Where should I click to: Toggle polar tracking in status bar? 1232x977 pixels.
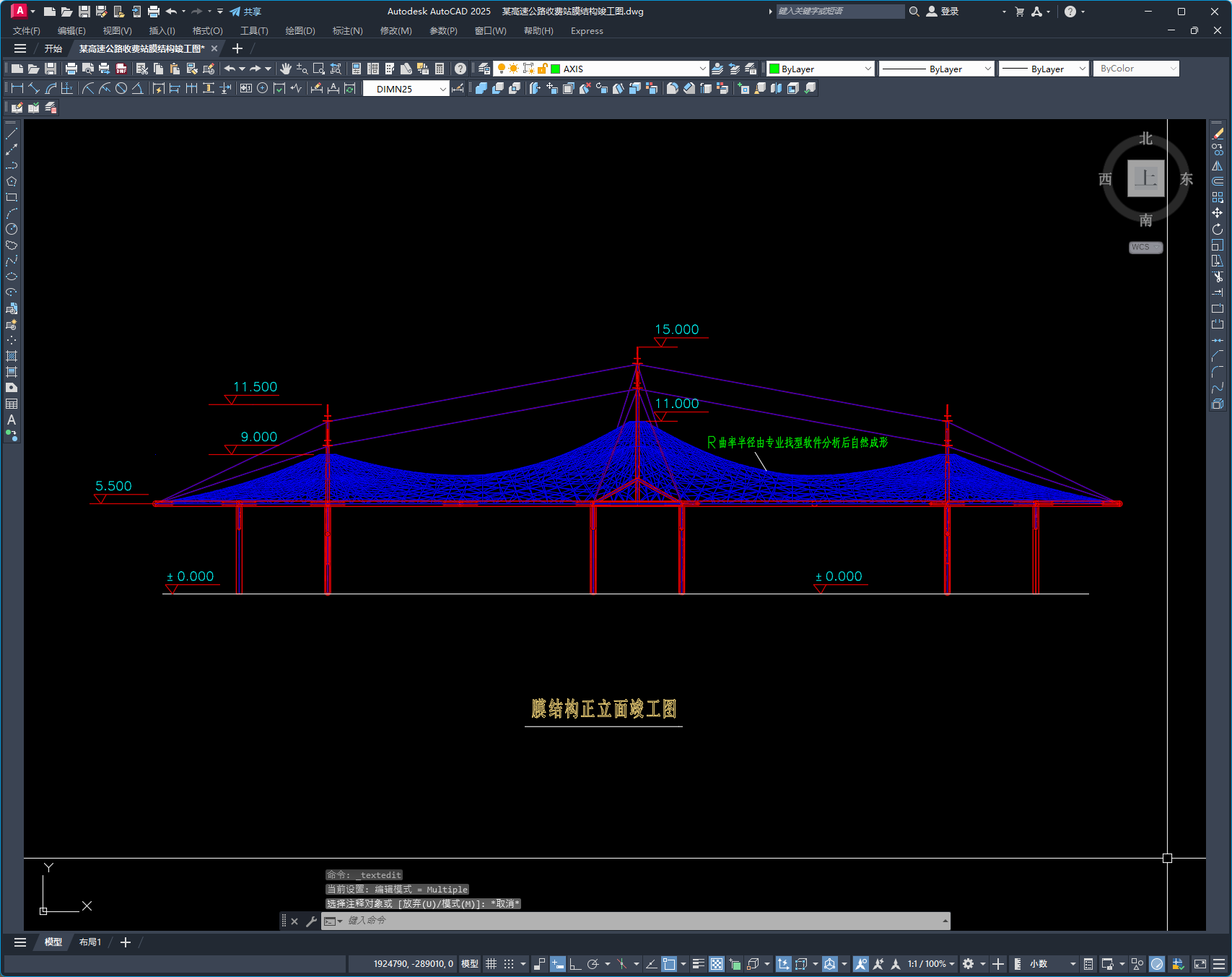tap(593, 964)
